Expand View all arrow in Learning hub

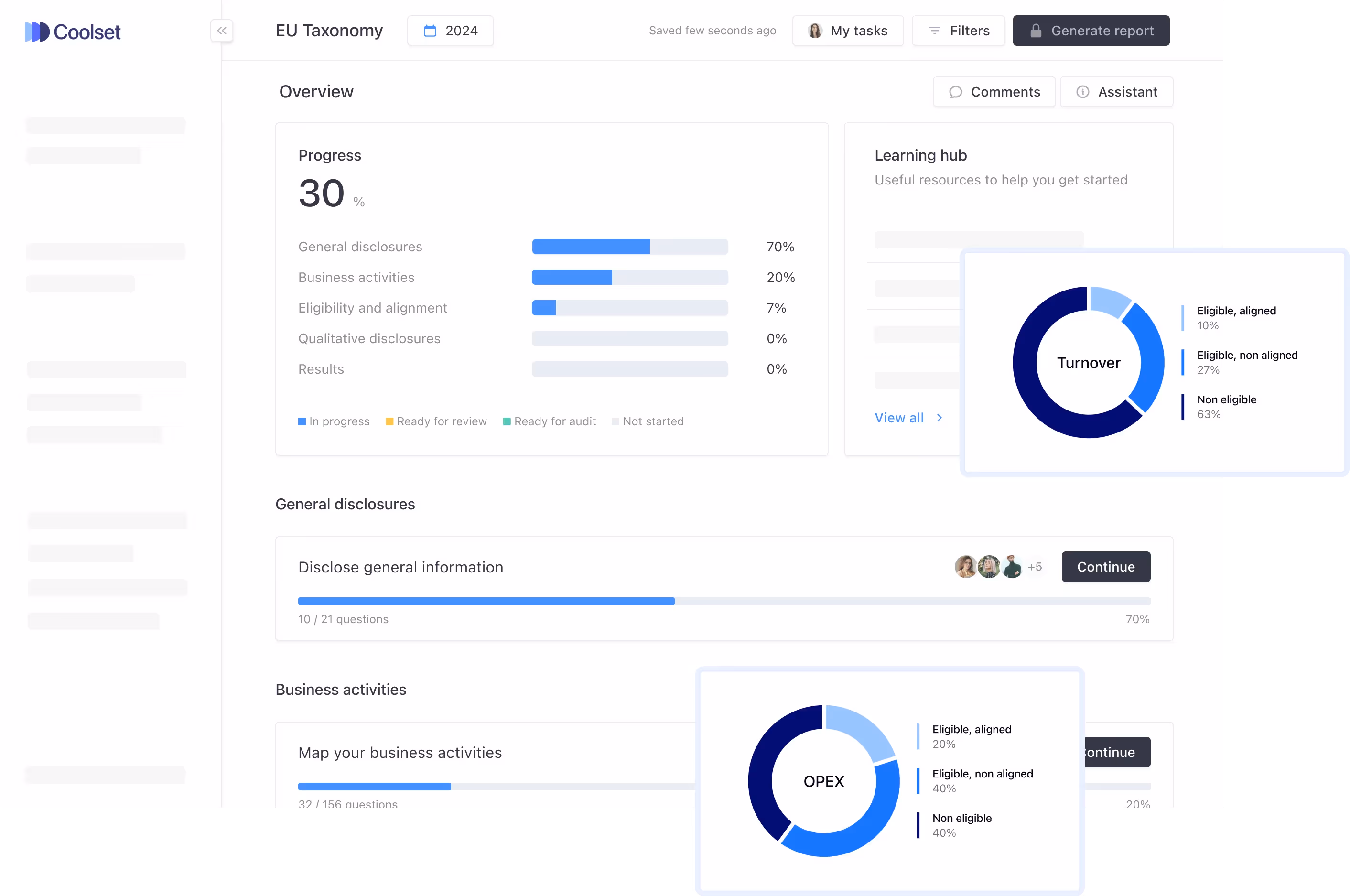pyautogui.click(x=939, y=418)
